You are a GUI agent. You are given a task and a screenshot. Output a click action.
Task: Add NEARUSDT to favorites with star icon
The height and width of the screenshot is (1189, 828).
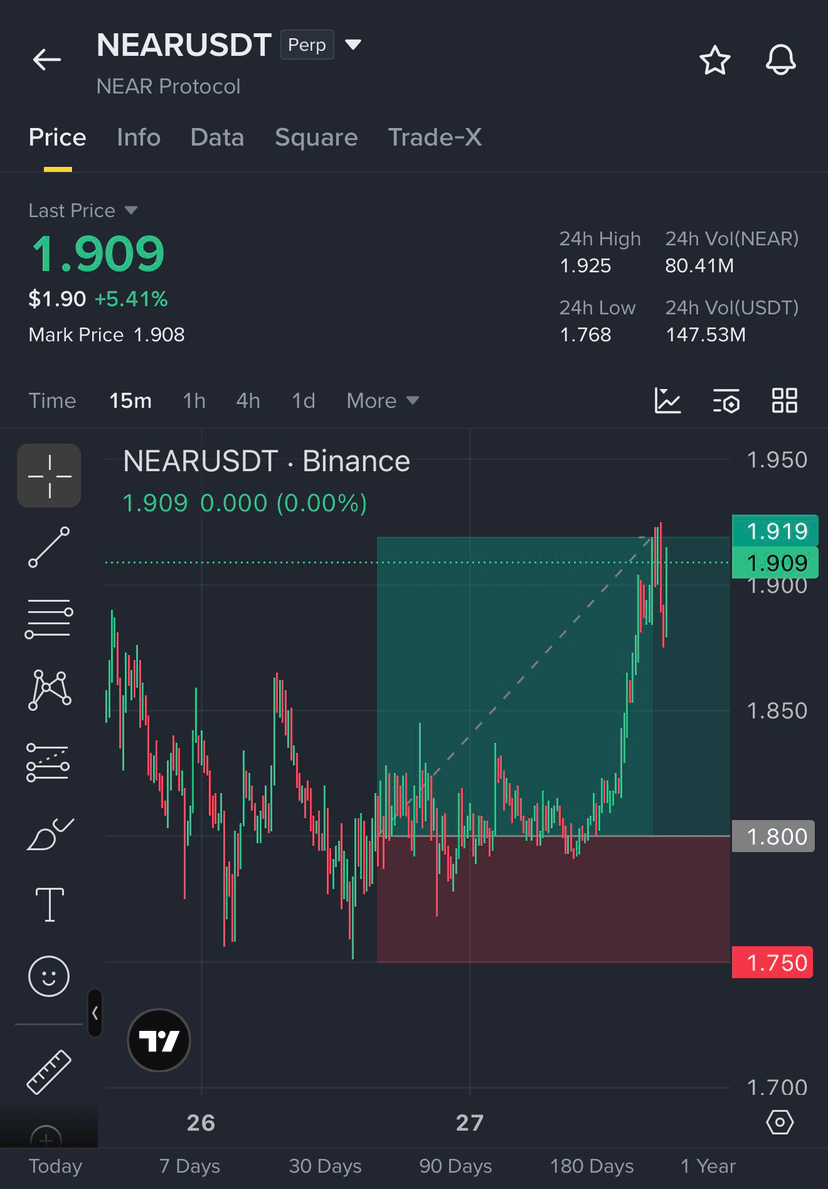point(714,60)
